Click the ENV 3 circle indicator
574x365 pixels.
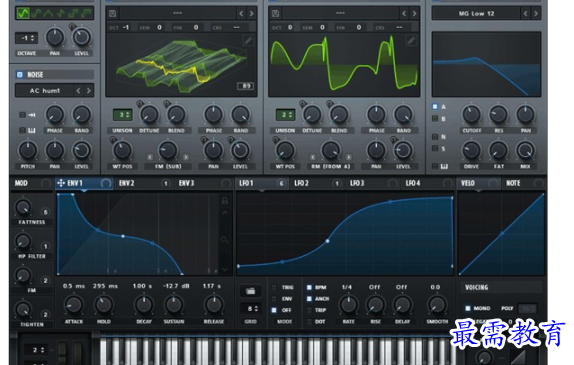(x=226, y=183)
